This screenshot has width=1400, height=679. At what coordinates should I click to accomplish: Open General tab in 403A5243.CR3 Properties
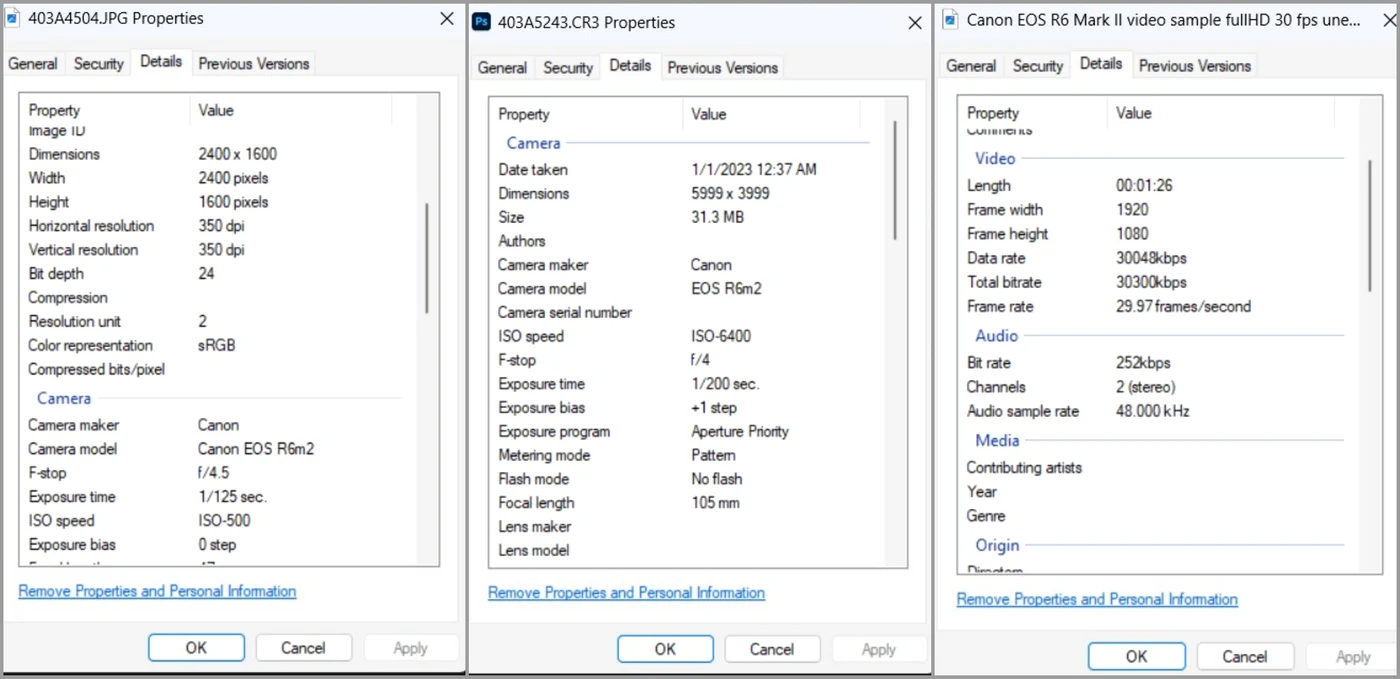click(x=502, y=67)
